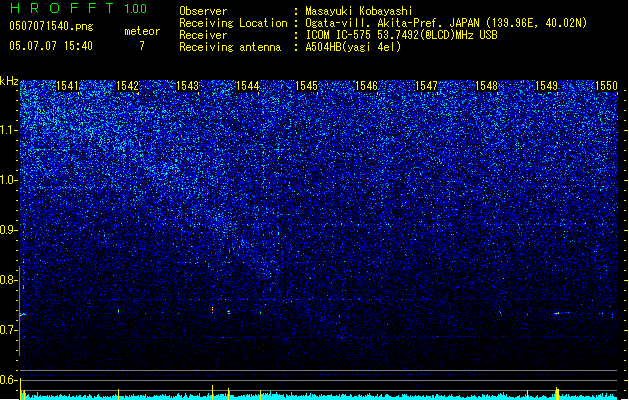Viewport: 629px width, 400px height.
Task: Click the 1546 time marker
Action: 366,86
